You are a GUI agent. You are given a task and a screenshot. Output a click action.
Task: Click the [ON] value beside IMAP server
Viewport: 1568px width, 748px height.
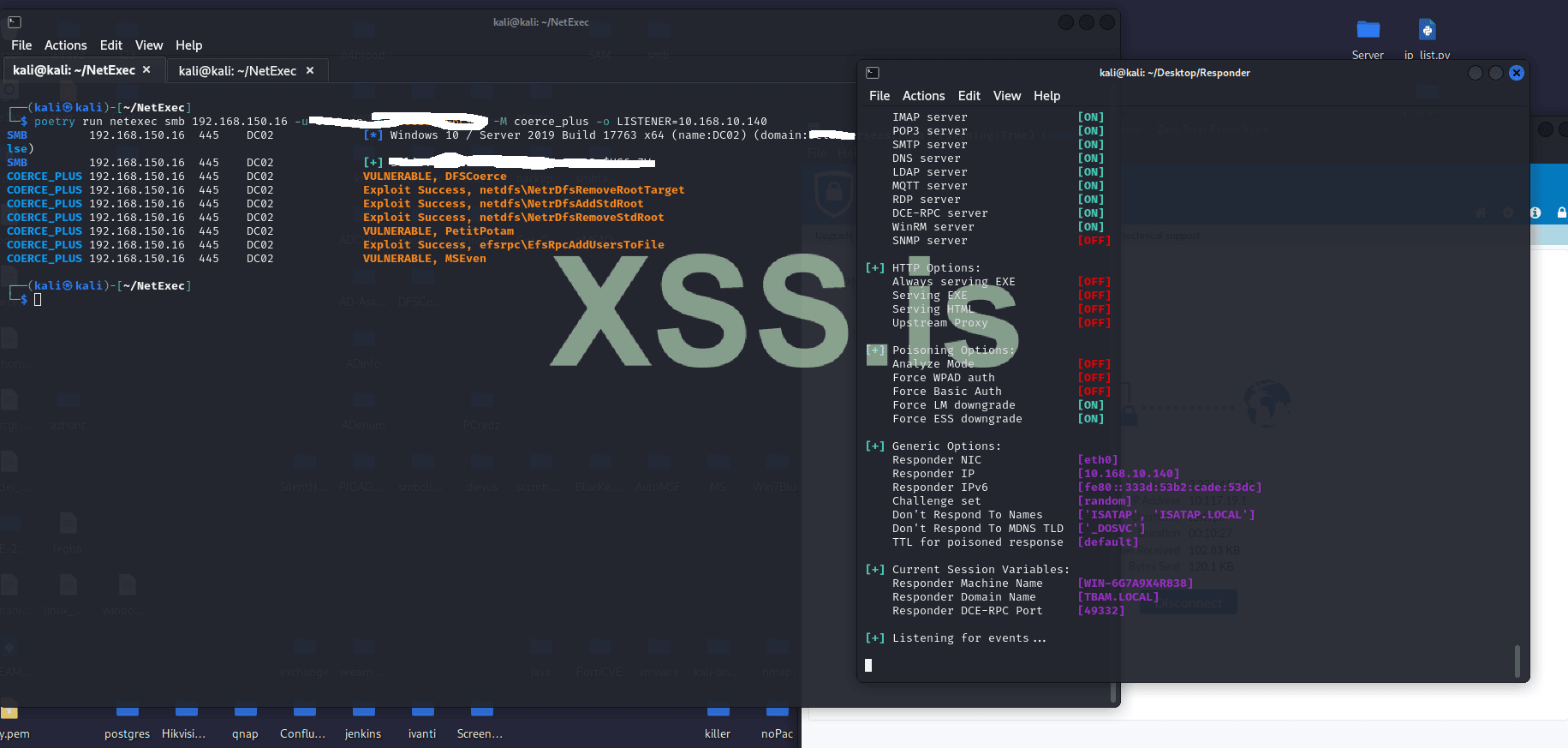(x=1091, y=117)
